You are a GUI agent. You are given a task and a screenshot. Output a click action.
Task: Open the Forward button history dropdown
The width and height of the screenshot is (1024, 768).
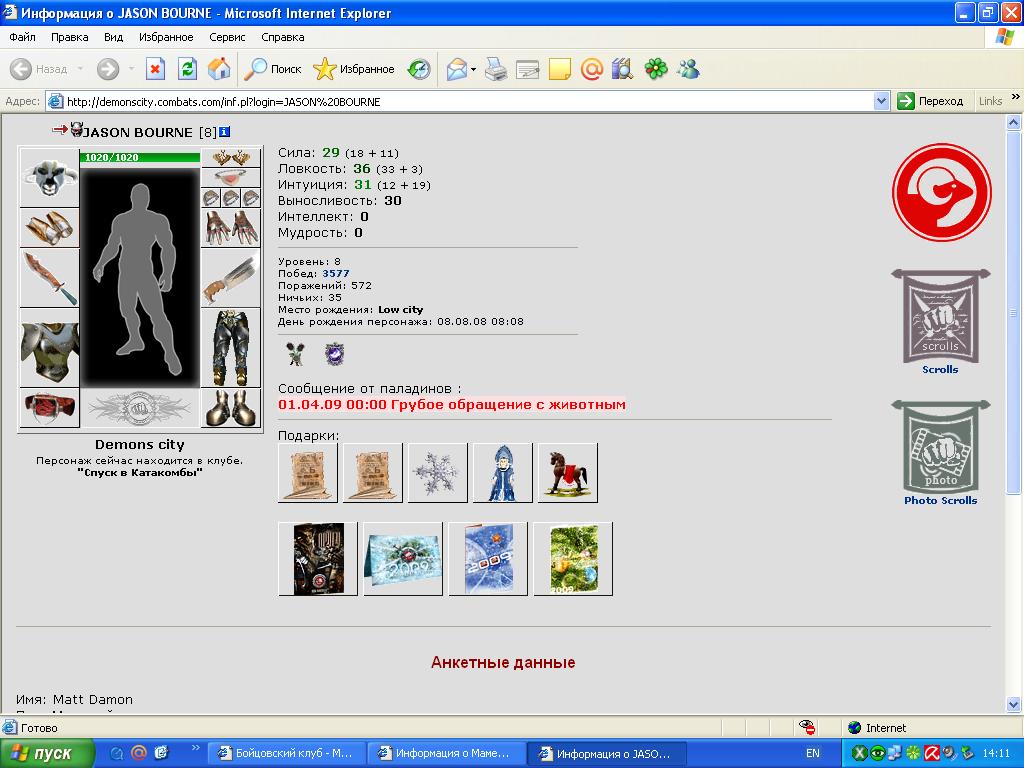(131, 69)
